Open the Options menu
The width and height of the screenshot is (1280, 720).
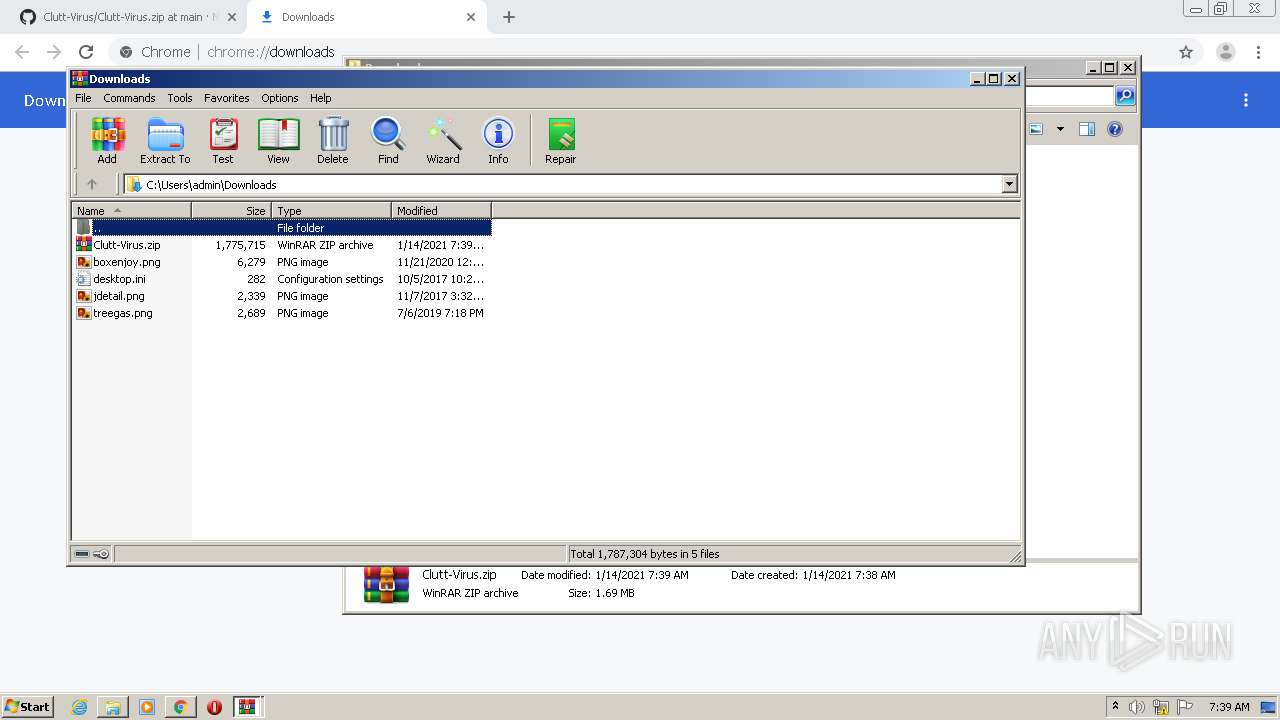click(280, 98)
